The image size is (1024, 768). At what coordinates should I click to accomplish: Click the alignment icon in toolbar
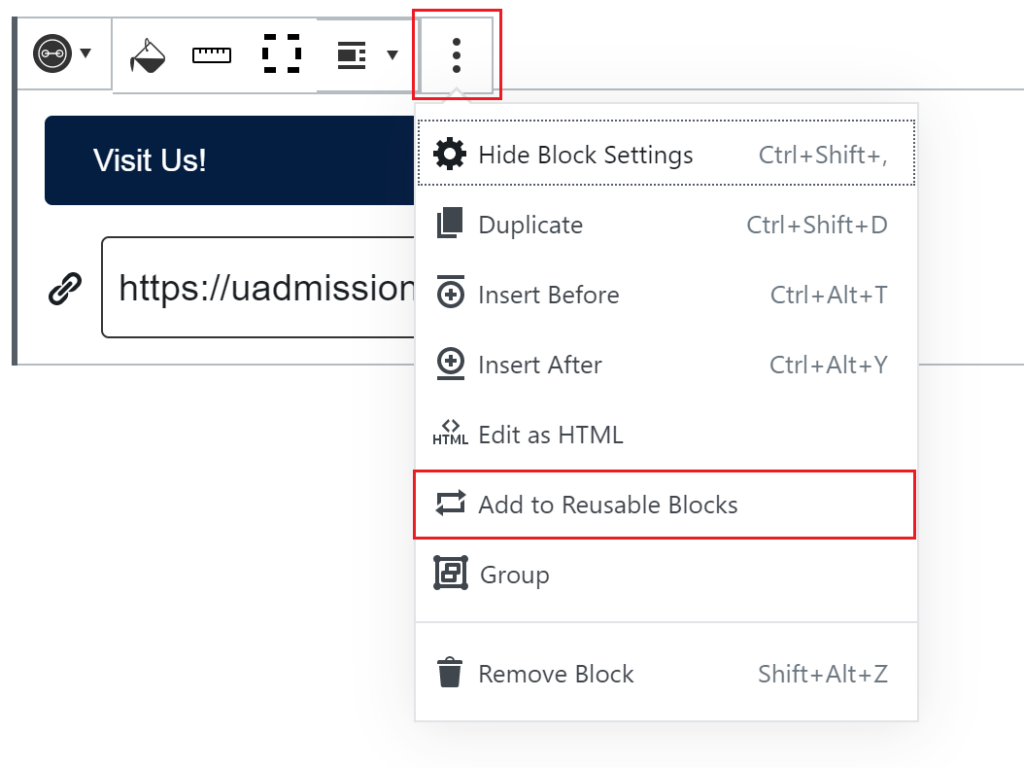[351, 55]
